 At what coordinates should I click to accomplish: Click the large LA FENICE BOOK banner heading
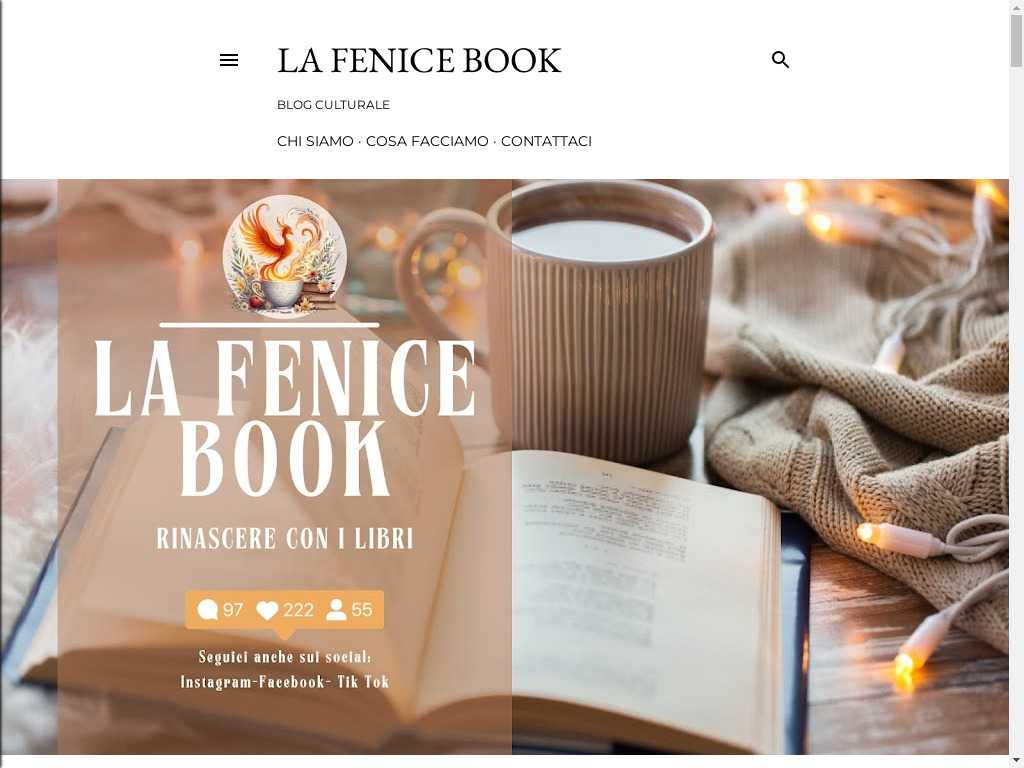coord(285,417)
